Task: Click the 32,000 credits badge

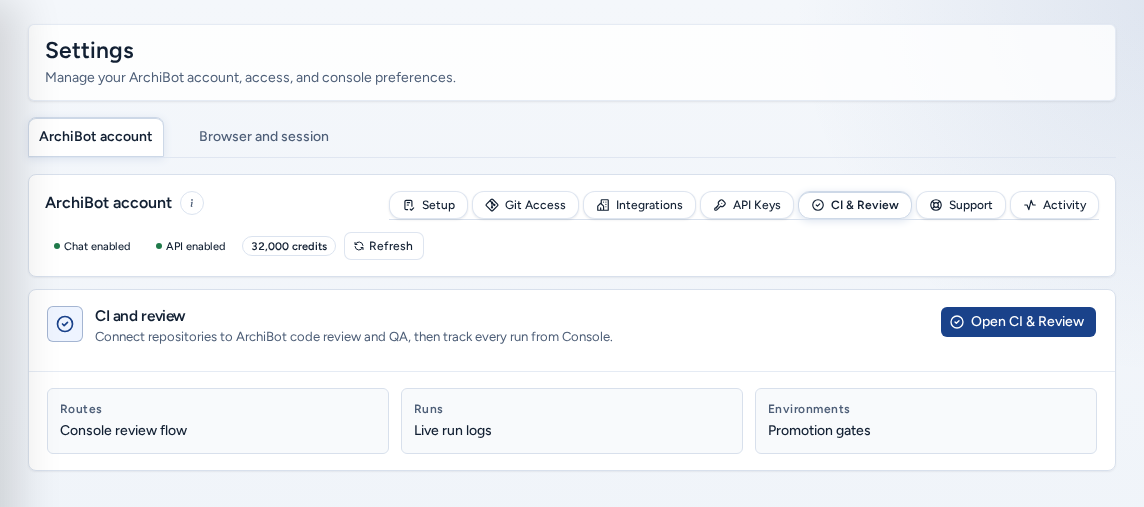Action: [289, 247]
